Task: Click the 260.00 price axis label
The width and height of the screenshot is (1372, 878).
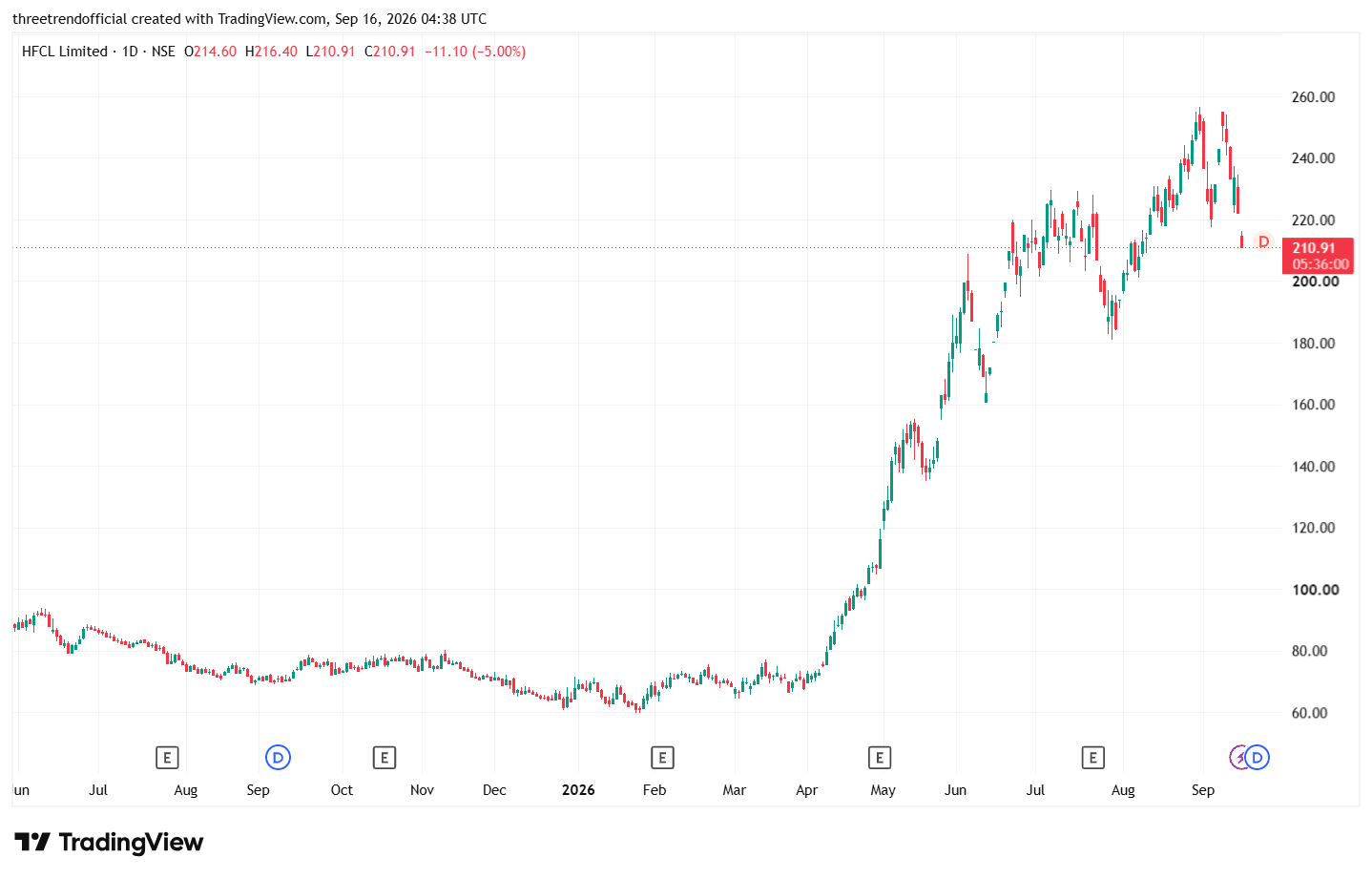Action: (x=1313, y=97)
